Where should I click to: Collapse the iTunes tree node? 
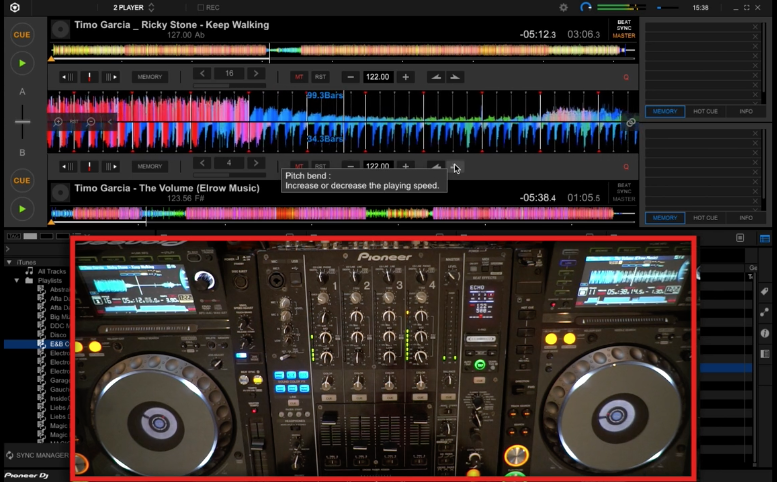coord(9,262)
